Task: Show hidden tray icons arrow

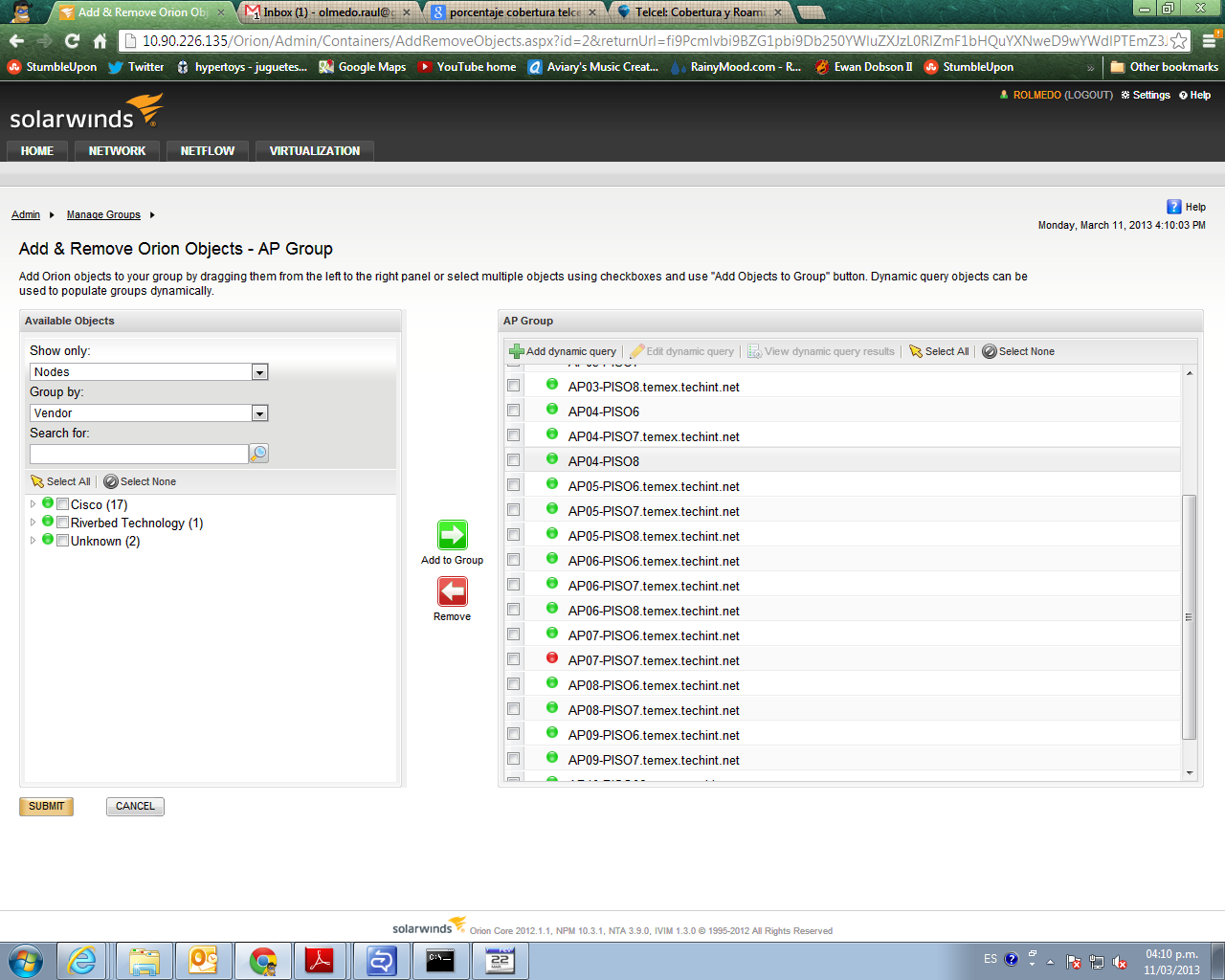Action: pyautogui.click(x=1050, y=961)
